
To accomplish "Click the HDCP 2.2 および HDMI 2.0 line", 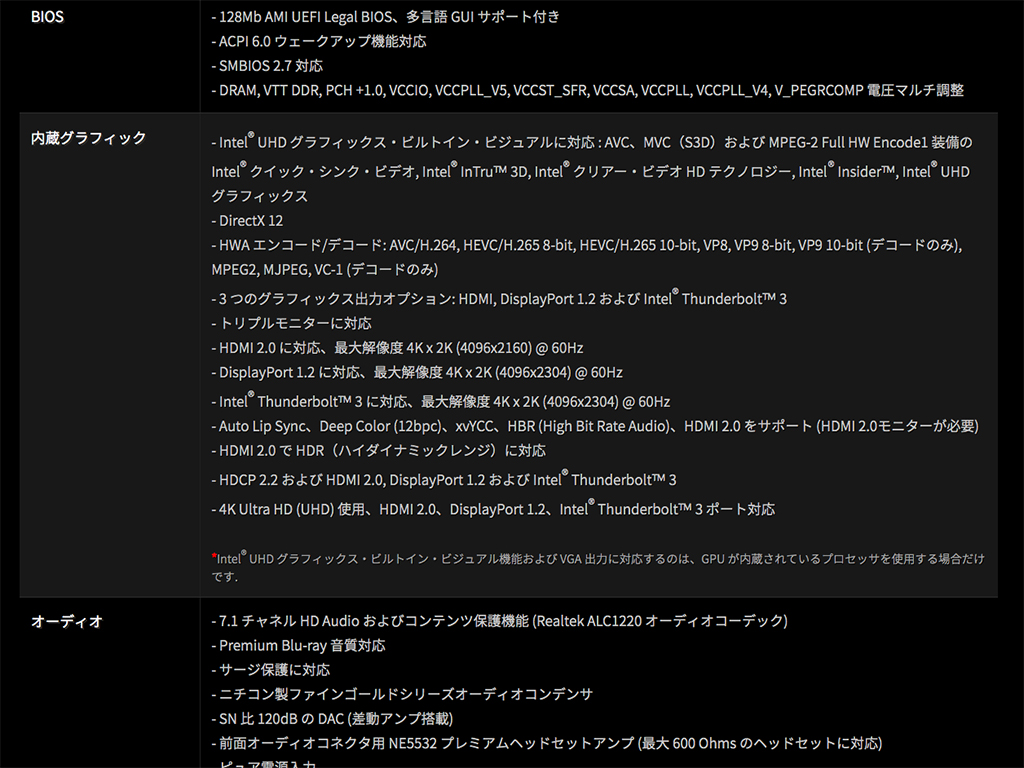I will [444, 479].
